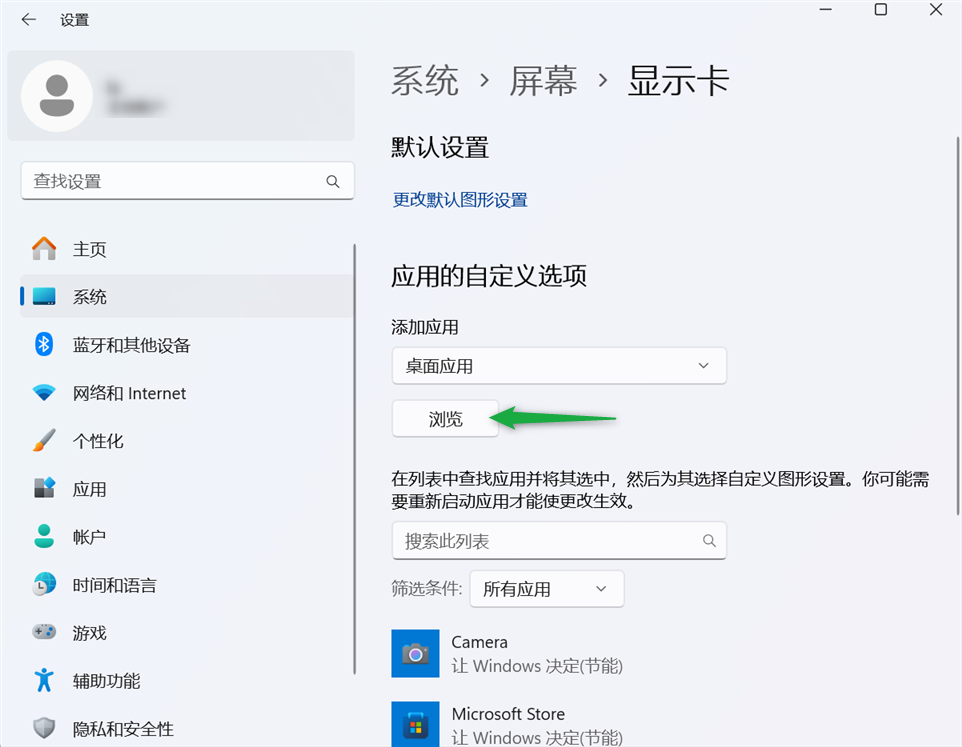Expand the 所有应用 filter dropdown
Screen dimensions: 962x747
(546, 589)
